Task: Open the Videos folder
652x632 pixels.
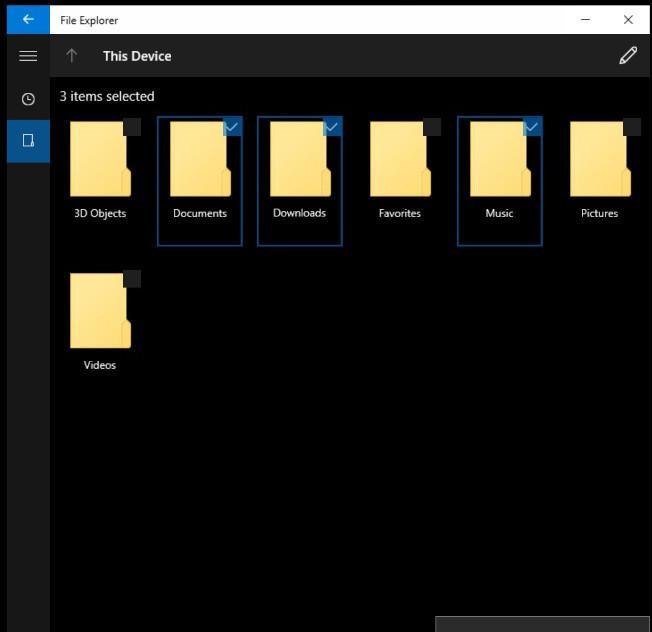Action: pyautogui.click(x=100, y=311)
